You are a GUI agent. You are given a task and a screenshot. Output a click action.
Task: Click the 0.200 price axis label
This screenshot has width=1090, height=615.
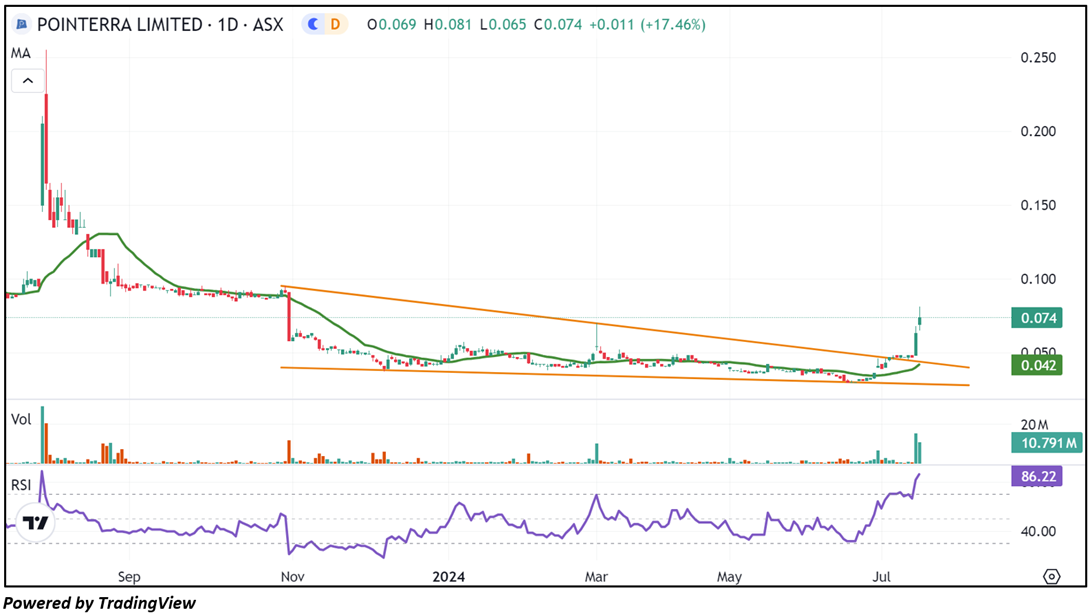(1038, 131)
